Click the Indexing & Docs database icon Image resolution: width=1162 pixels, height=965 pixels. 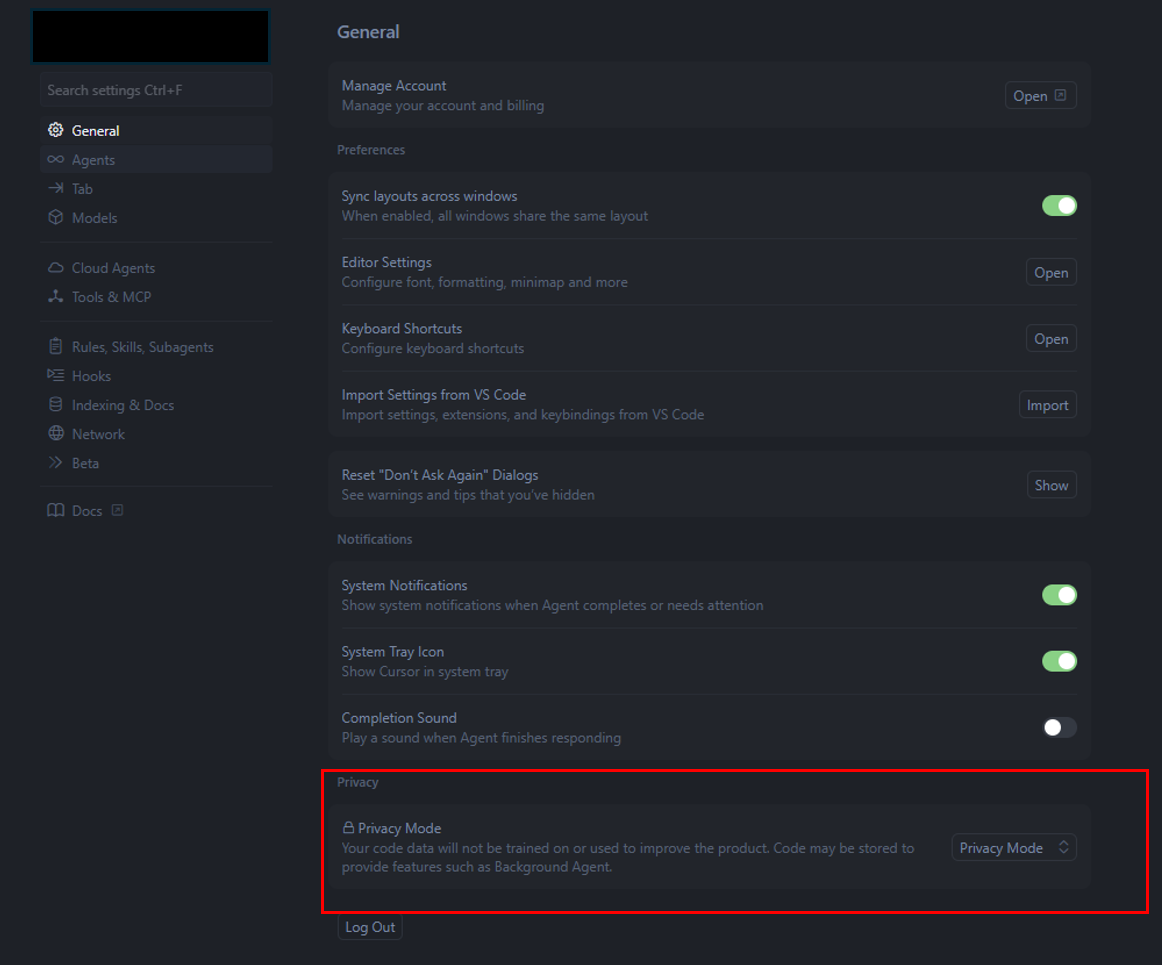click(x=56, y=405)
